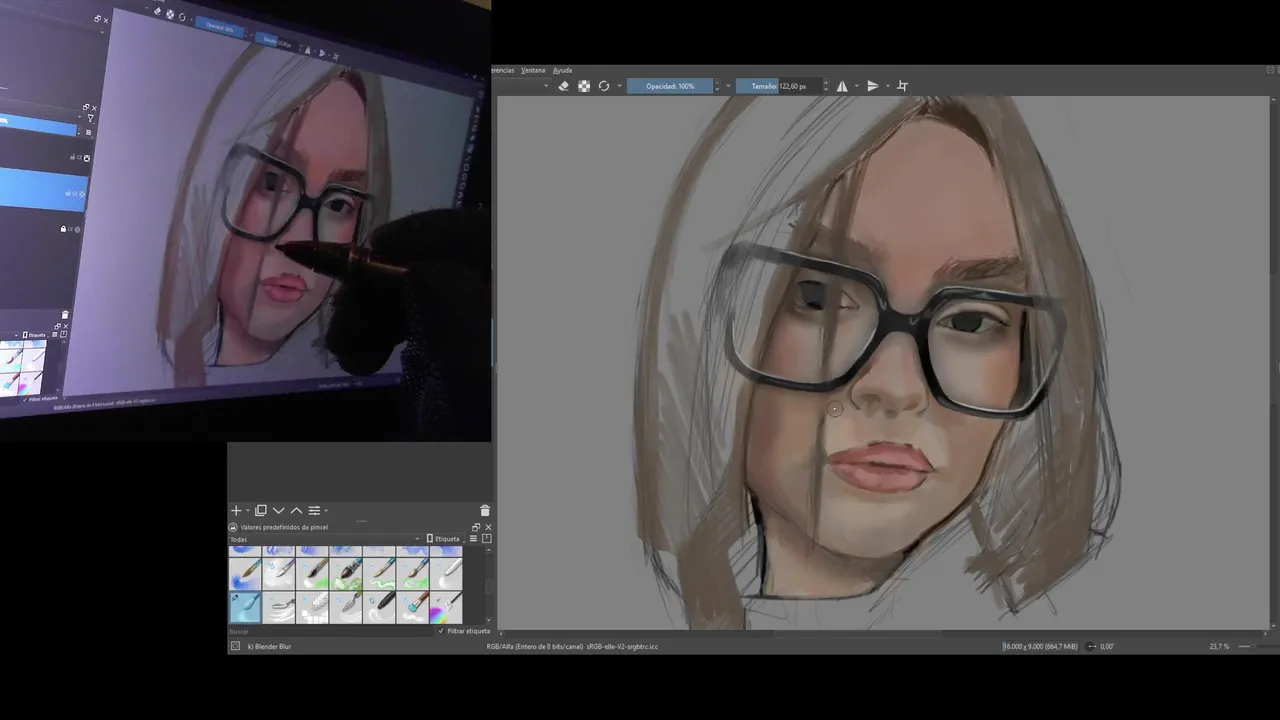The image size is (1280, 720).
Task: Open dropdown arrow beside reload preset icon
Action: tap(619, 86)
